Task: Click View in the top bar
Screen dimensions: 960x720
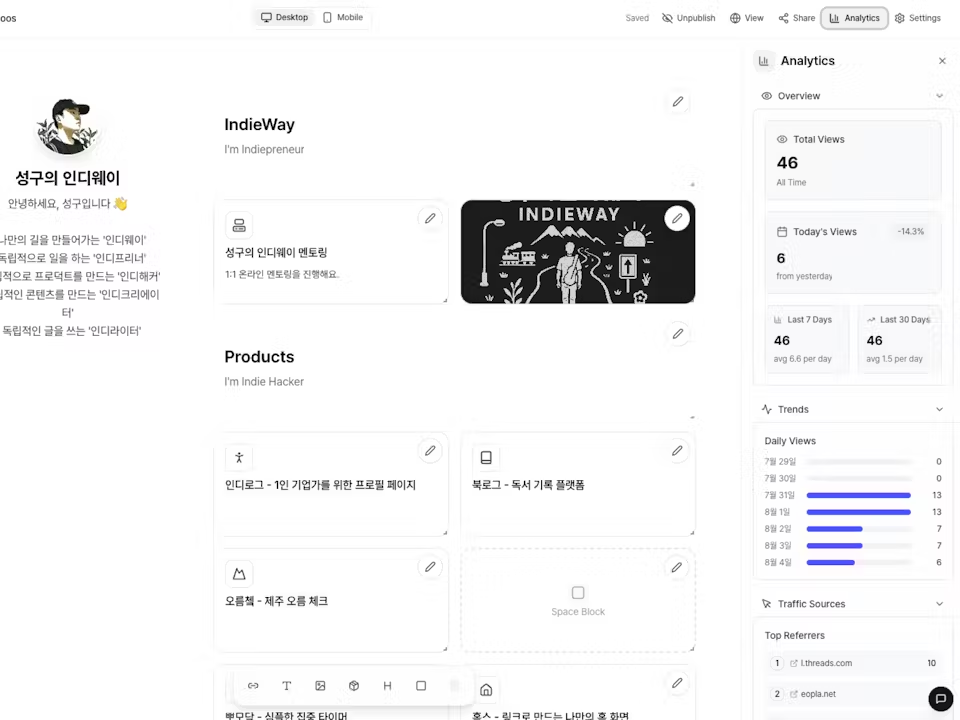Action: click(746, 18)
